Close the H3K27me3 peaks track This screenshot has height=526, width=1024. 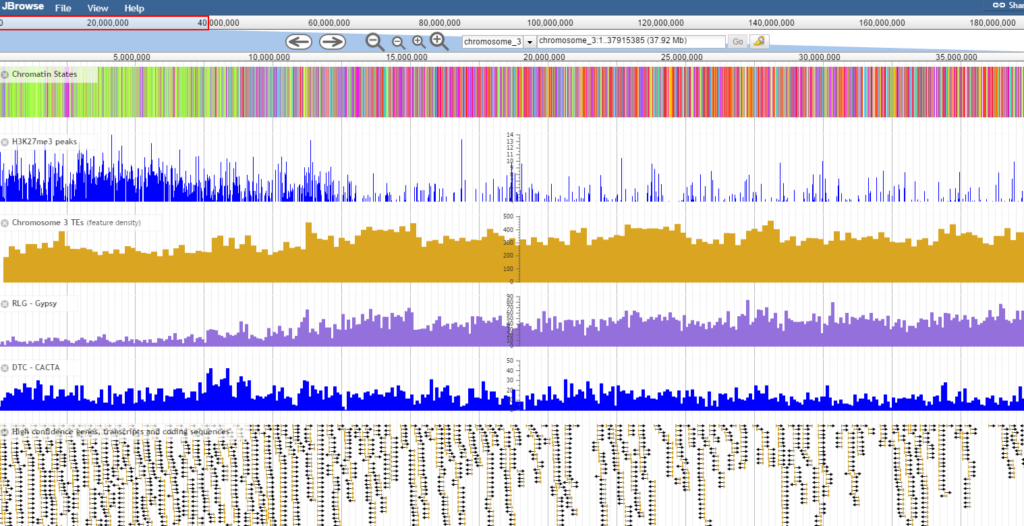5,142
